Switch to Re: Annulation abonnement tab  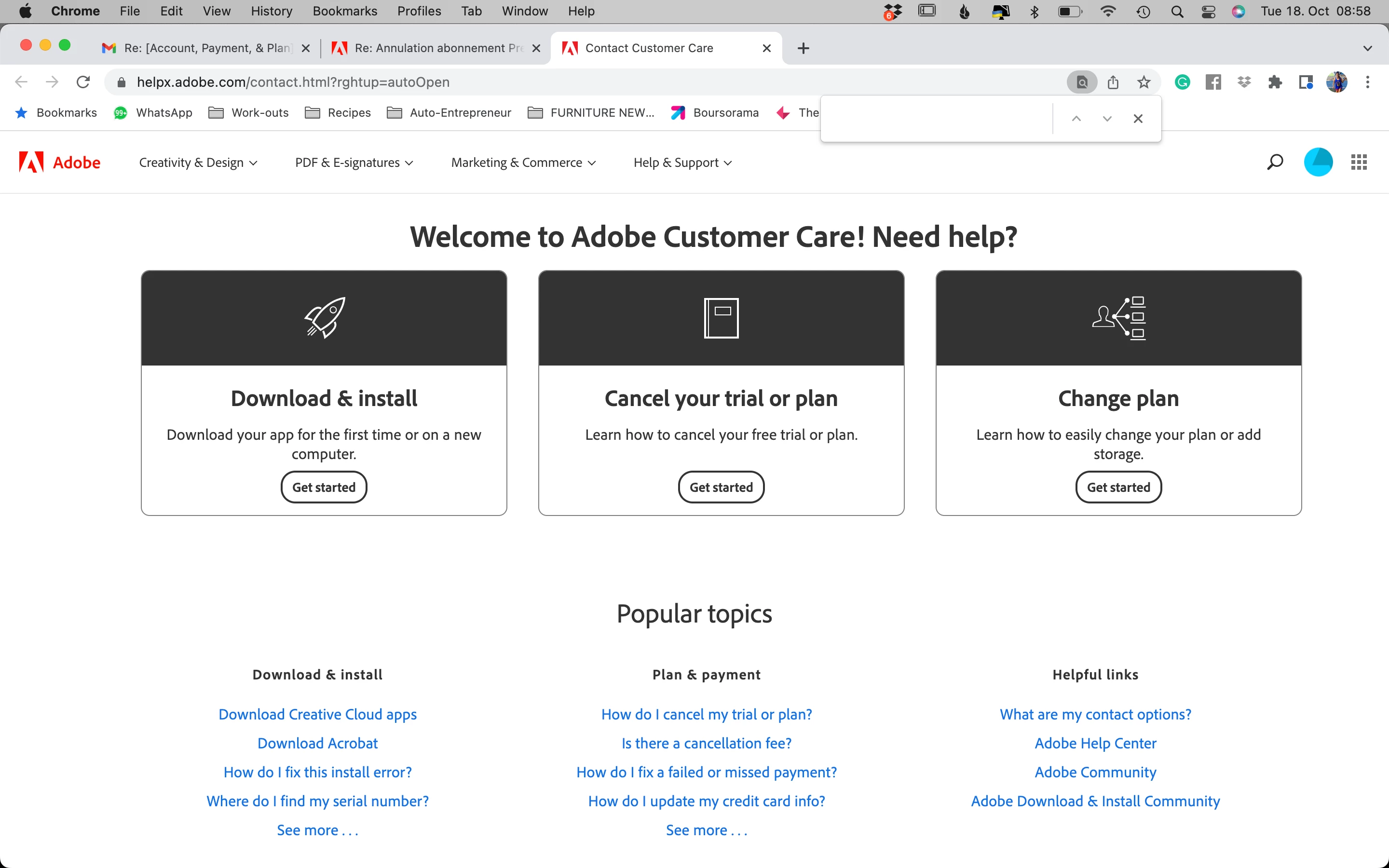[434, 48]
